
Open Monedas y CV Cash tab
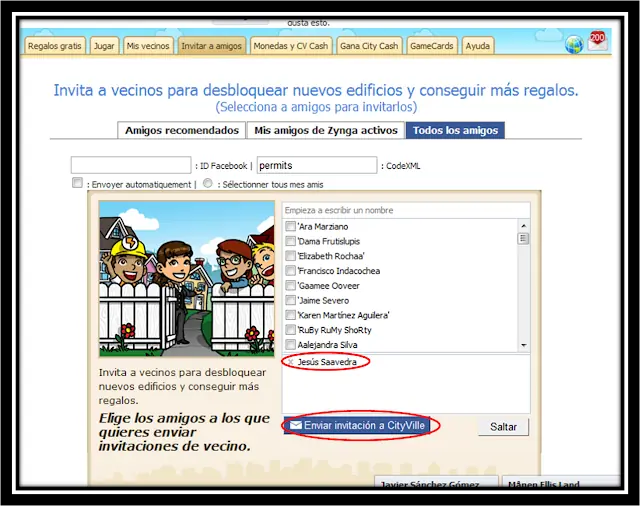tap(291, 46)
